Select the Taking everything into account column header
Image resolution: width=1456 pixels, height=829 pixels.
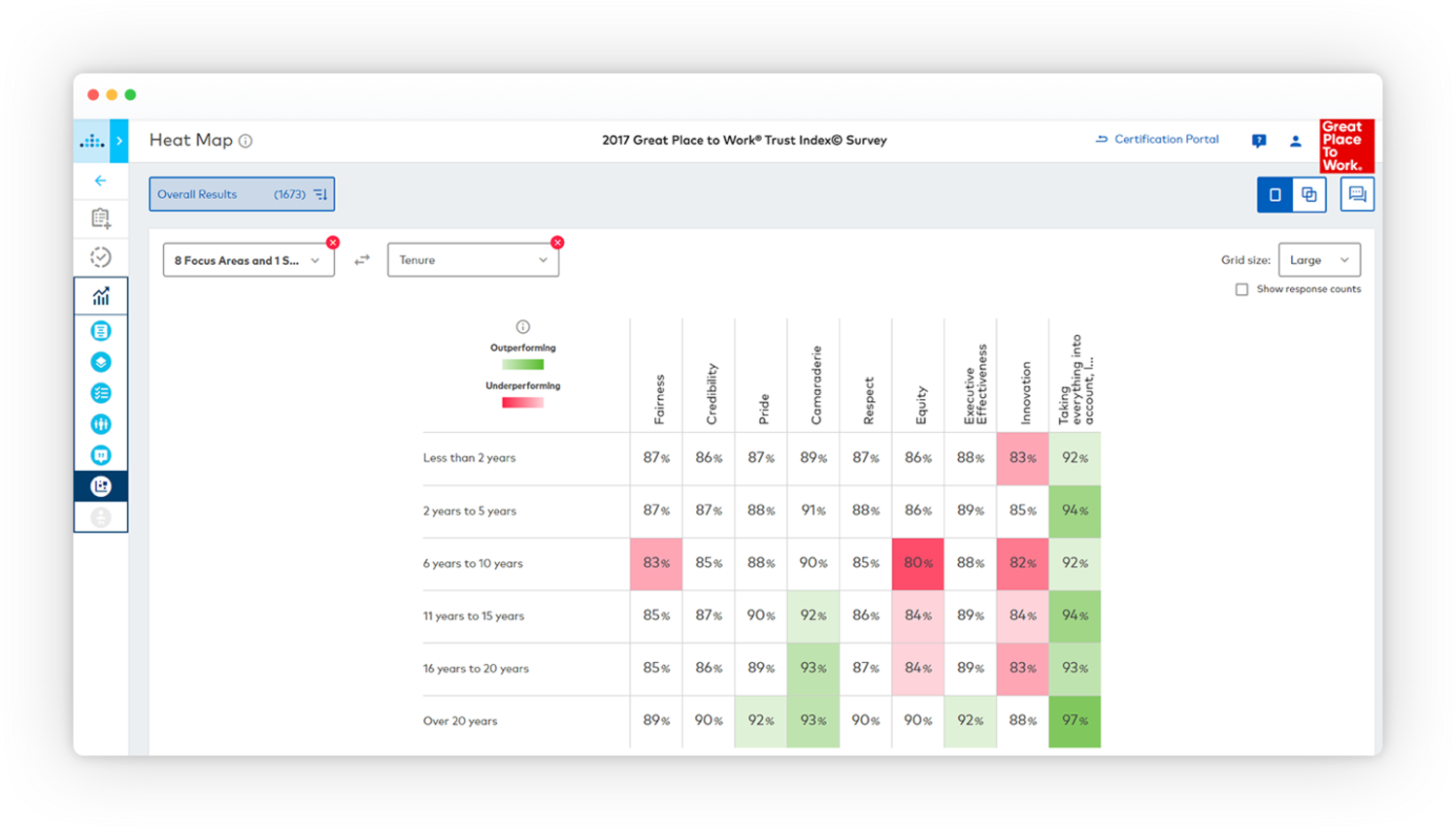[x=1075, y=381]
